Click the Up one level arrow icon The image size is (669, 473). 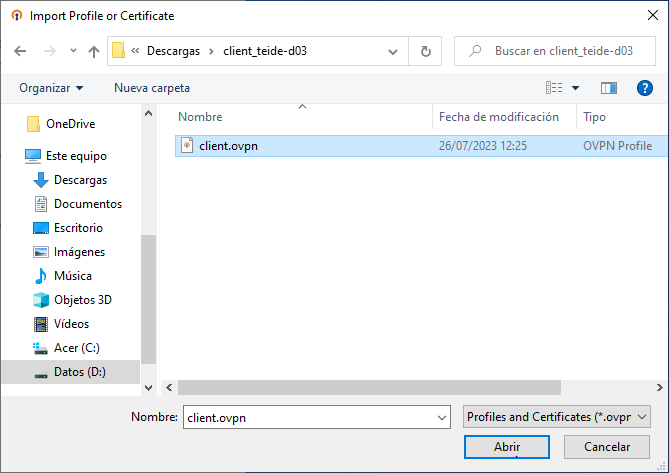(94, 51)
